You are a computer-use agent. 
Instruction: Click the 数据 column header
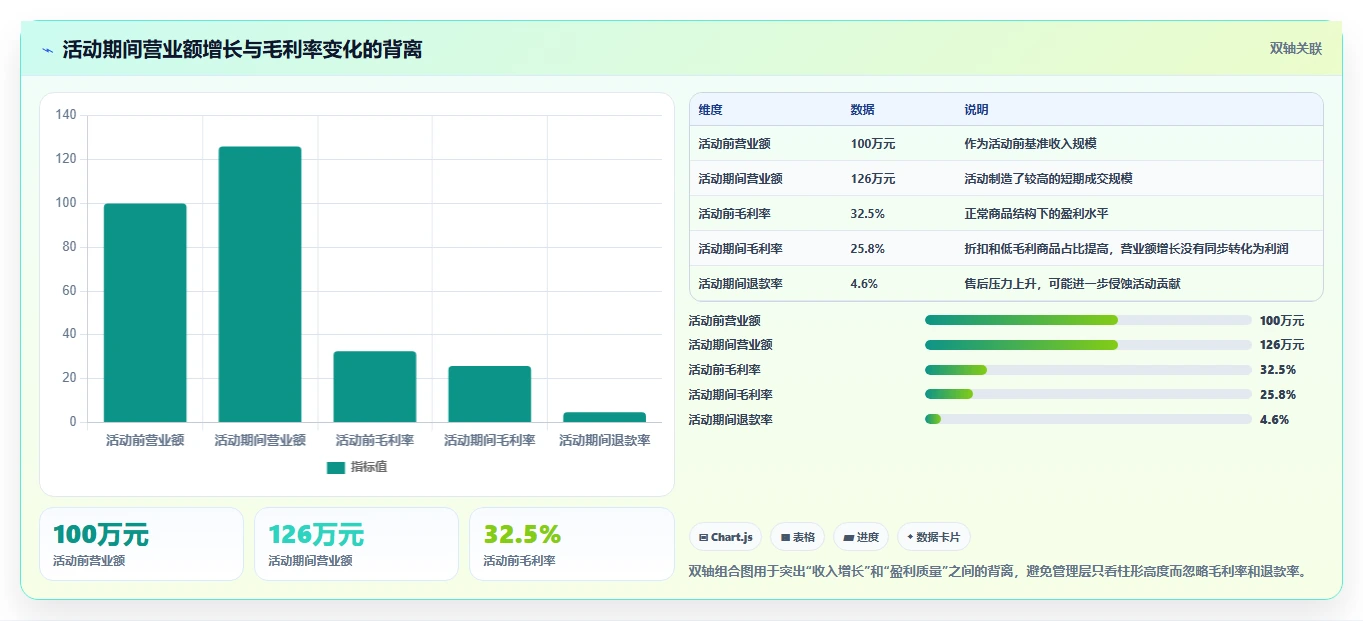click(x=863, y=110)
